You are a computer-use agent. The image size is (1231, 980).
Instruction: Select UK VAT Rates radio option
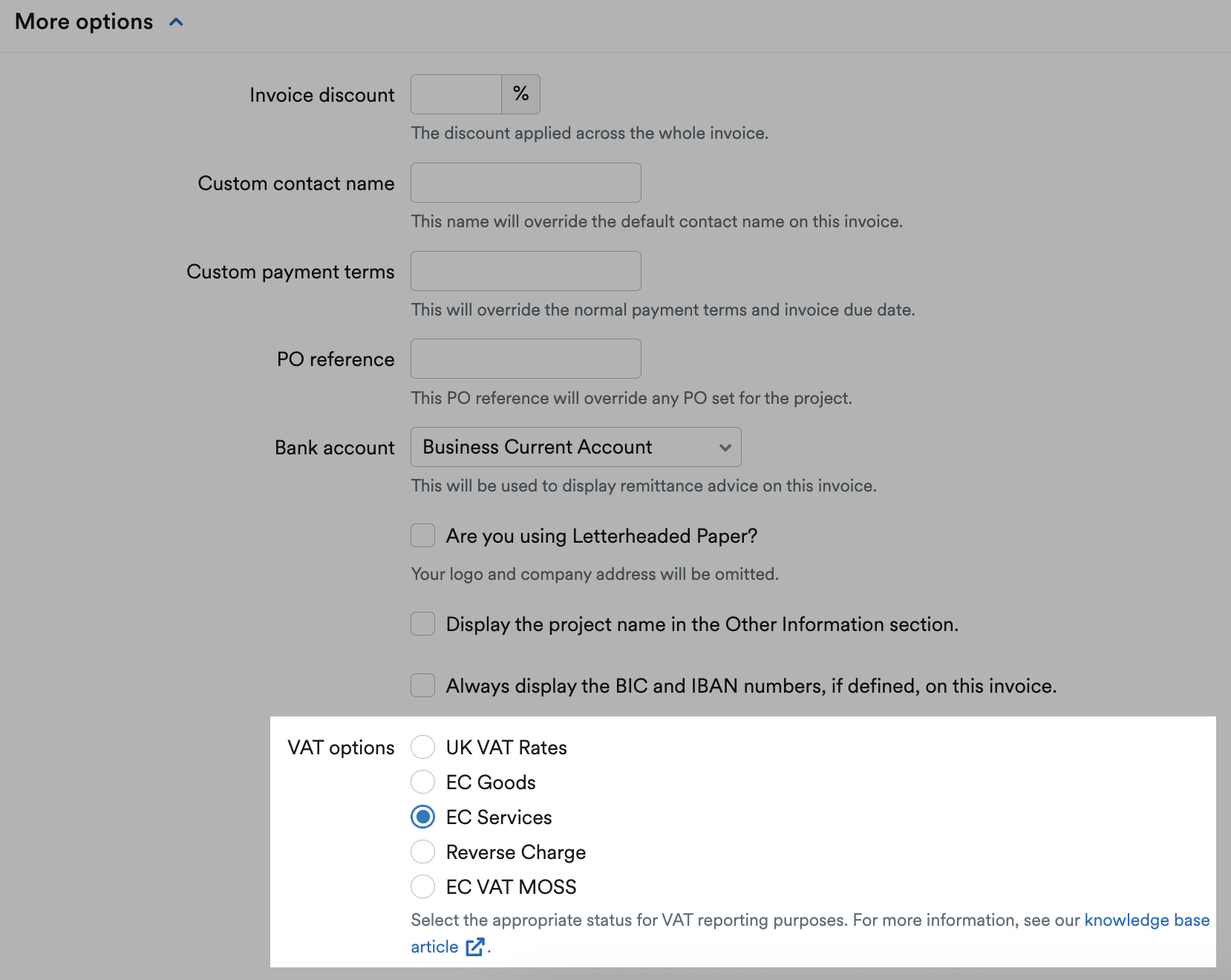[x=423, y=747]
